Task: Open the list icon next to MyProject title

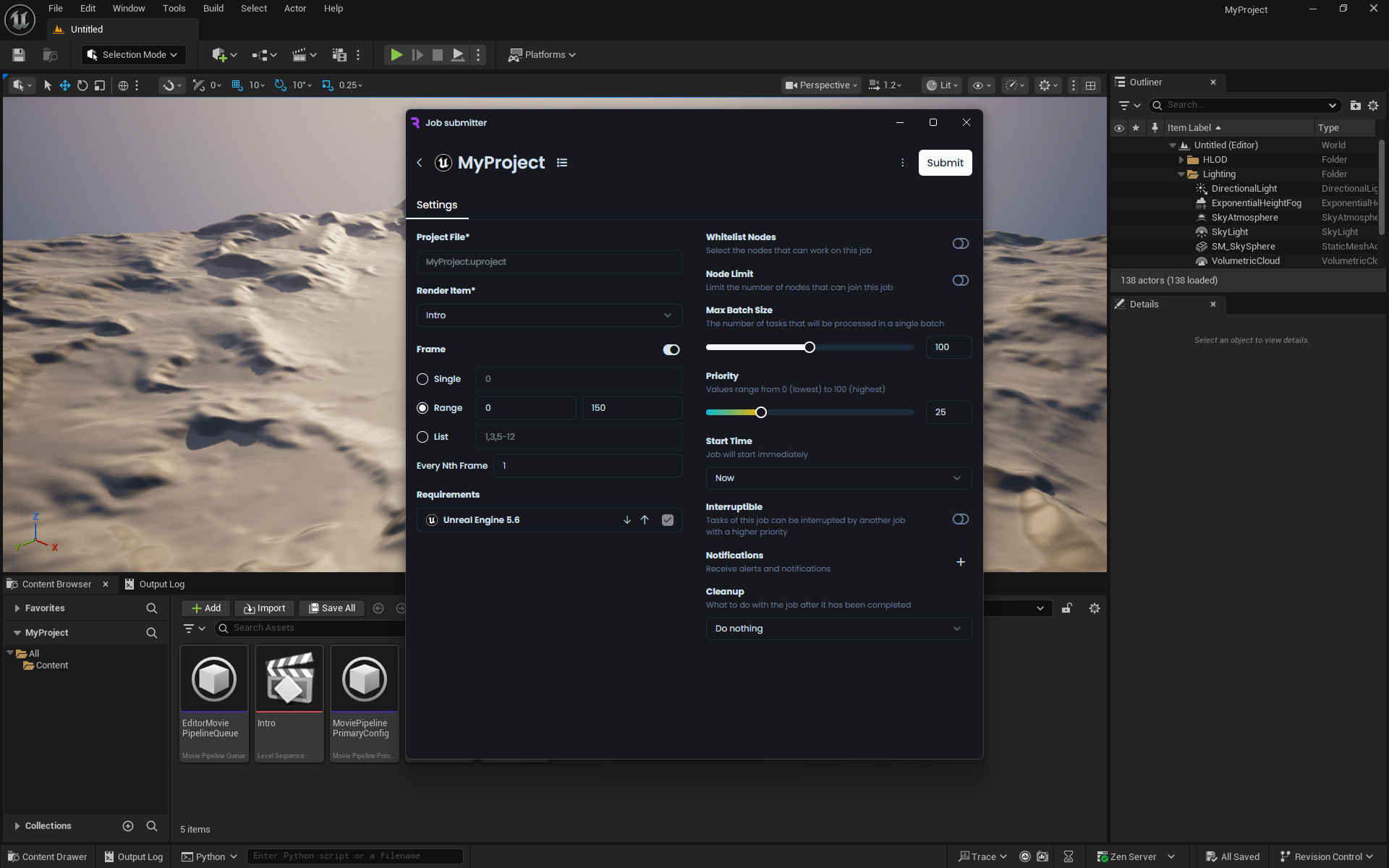Action: [562, 163]
